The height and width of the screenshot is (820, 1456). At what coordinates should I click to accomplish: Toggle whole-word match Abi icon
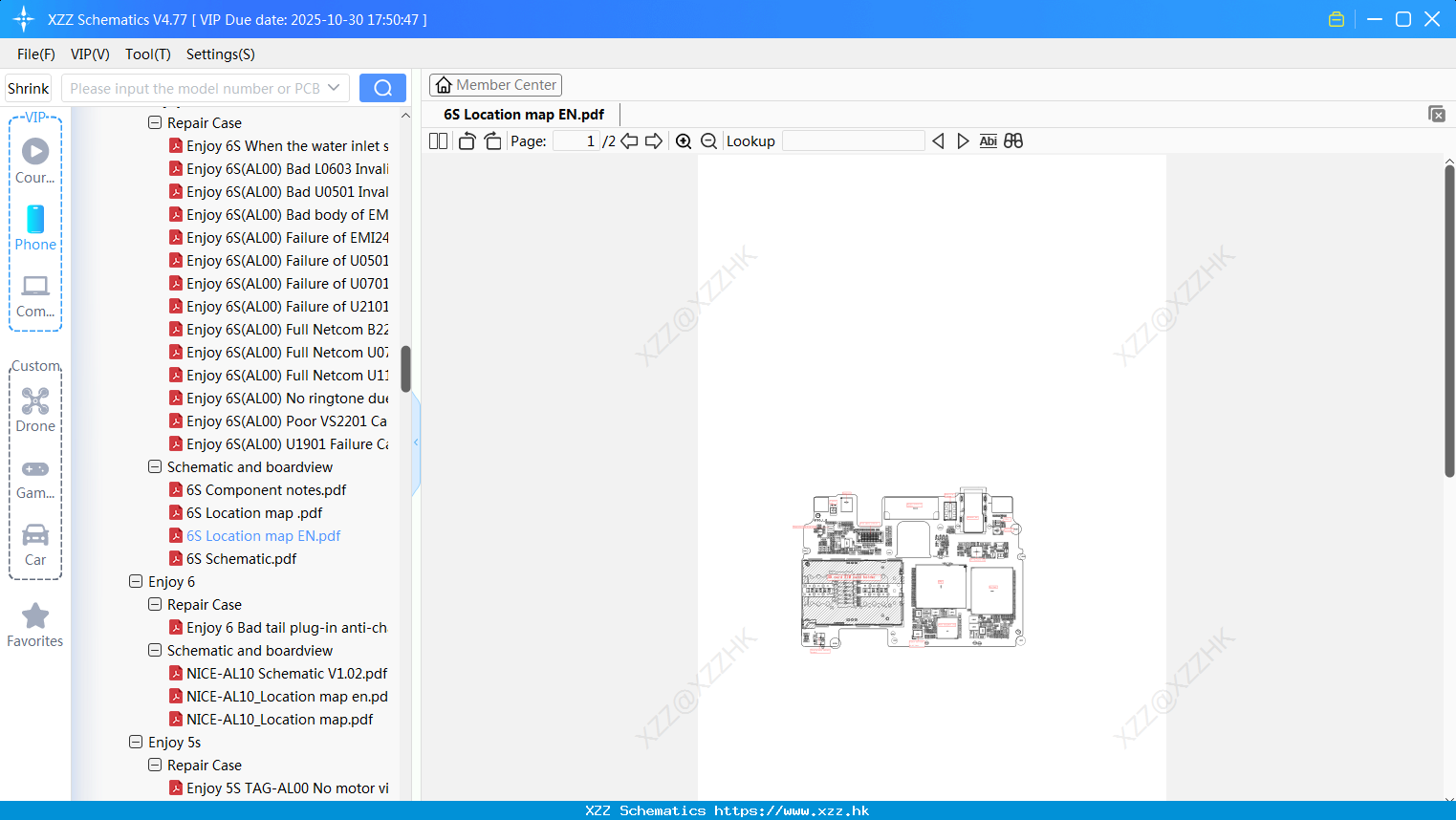(989, 140)
